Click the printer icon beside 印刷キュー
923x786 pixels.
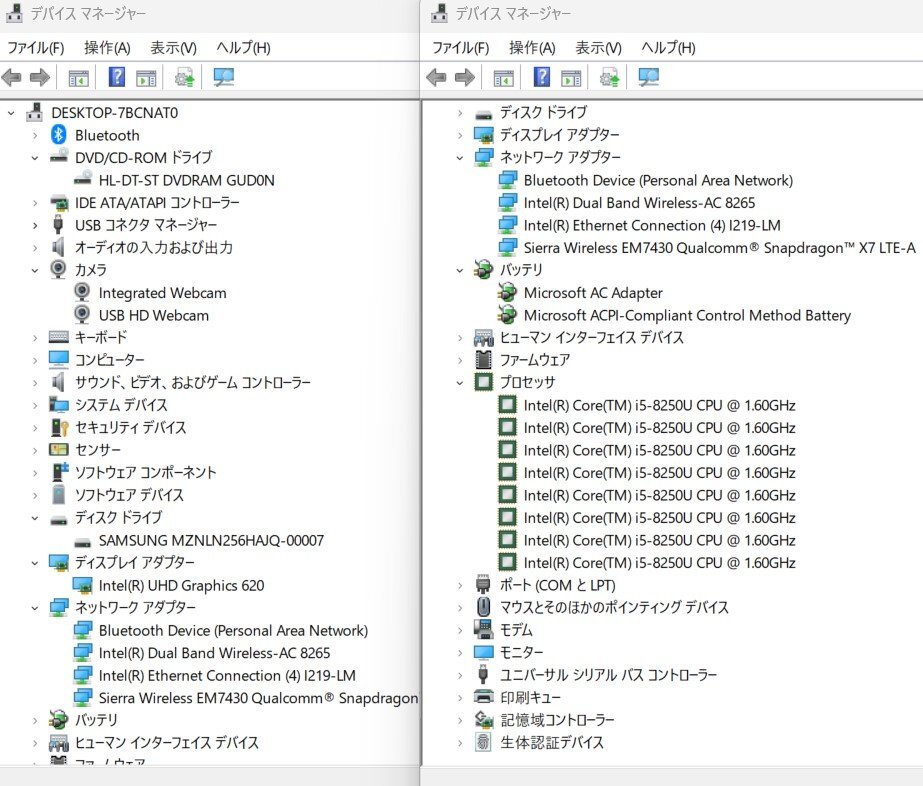[483, 697]
